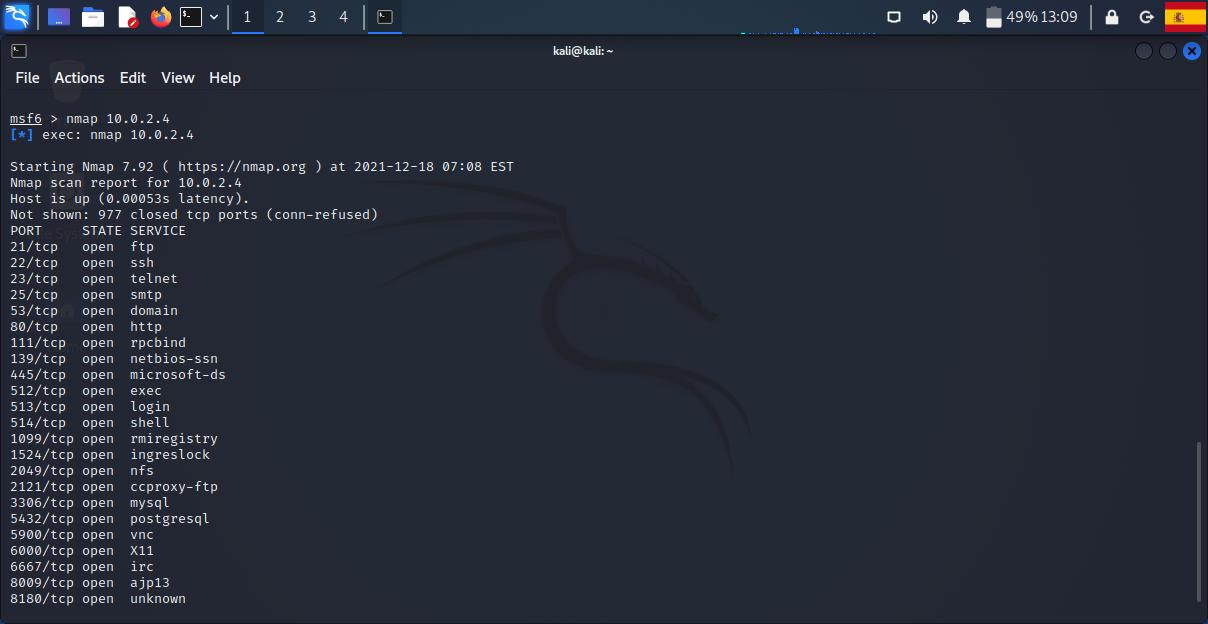Click the 514/tcp shell row
Viewport: 1208px width, 624px height.
click(x=90, y=423)
